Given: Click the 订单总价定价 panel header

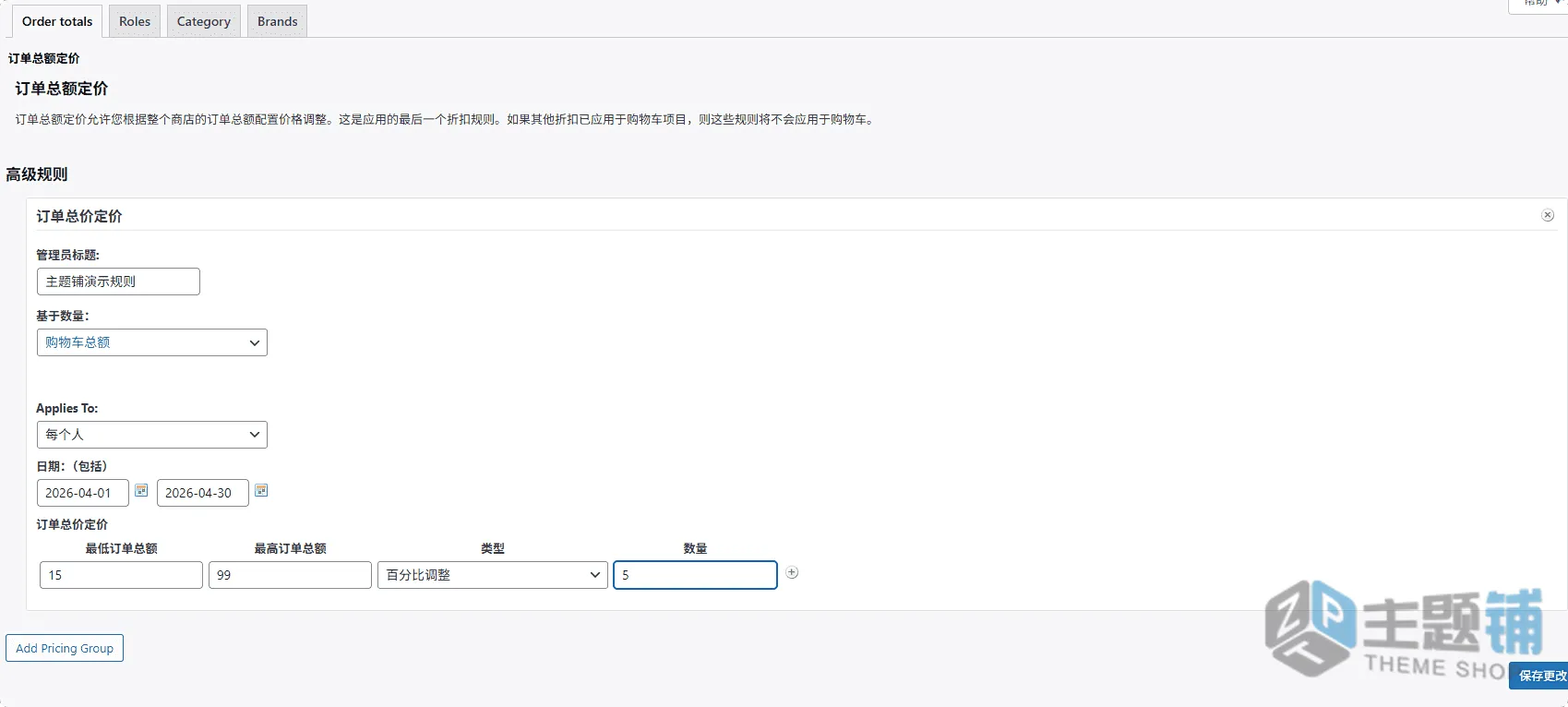Looking at the screenshot, I should pos(79,216).
